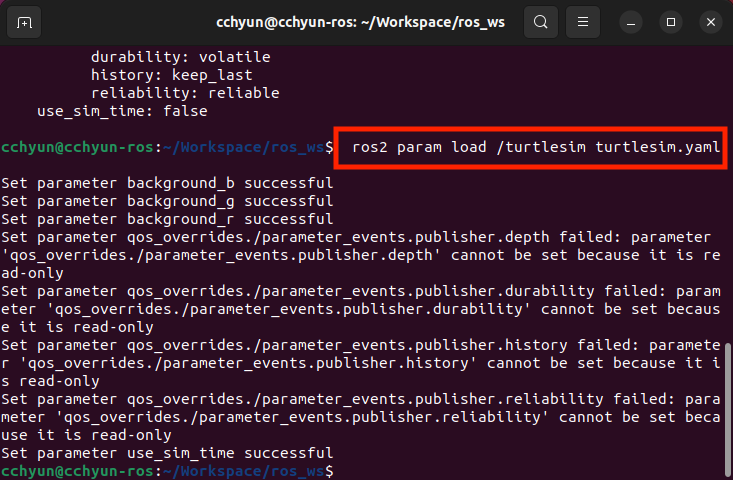The width and height of the screenshot is (733, 480).
Task: Minimize the terminal window
Action: click(631, 22)
